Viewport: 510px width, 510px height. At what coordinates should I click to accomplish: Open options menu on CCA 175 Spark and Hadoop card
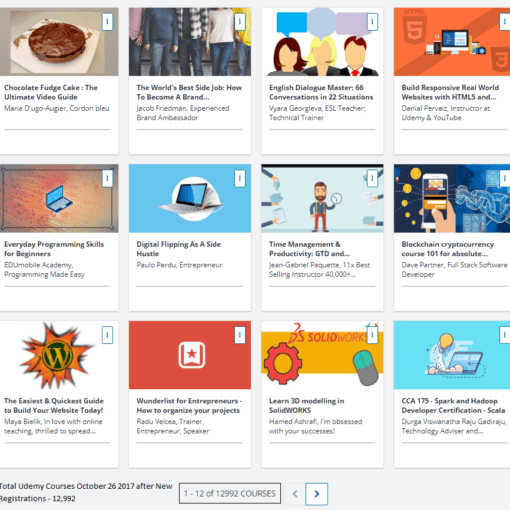click(x=505, y=335)
